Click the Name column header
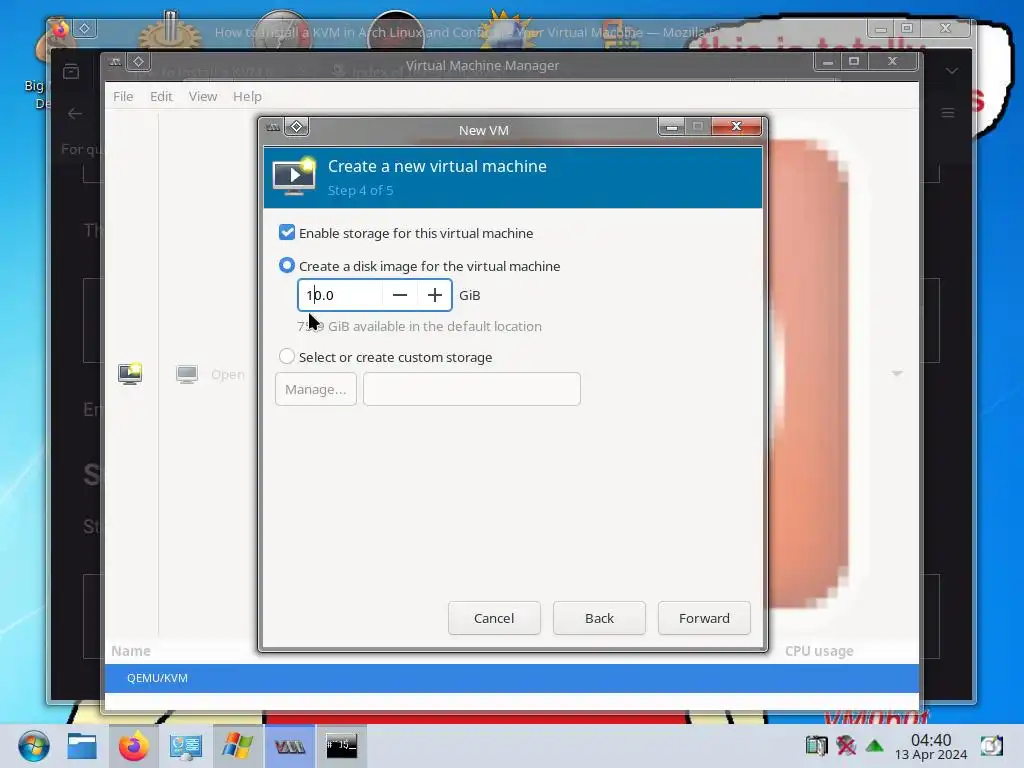1024x768 pixels. [131, 651]
